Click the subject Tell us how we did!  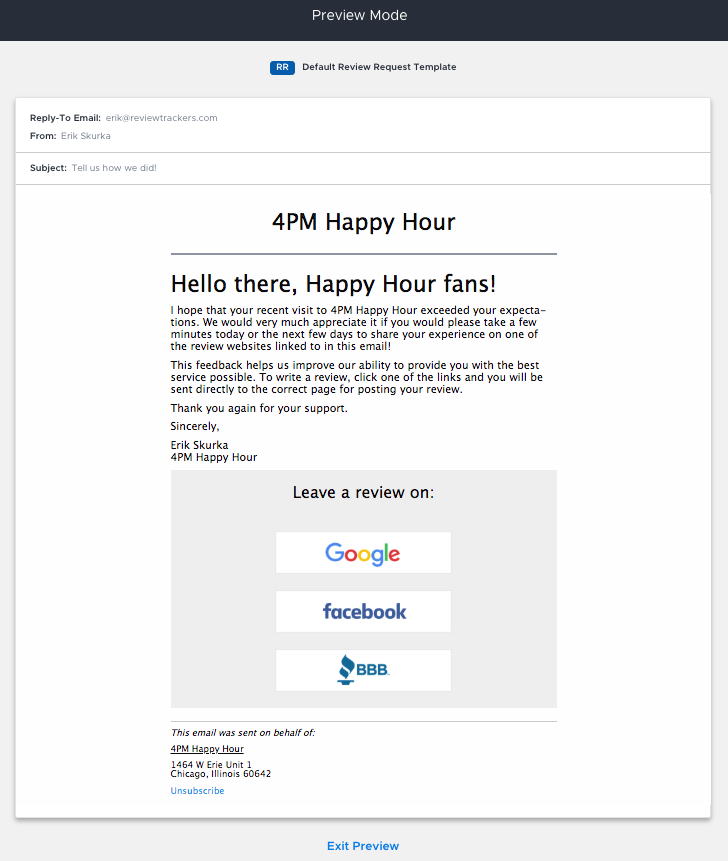pyautogui.click(x=114, y=168)
